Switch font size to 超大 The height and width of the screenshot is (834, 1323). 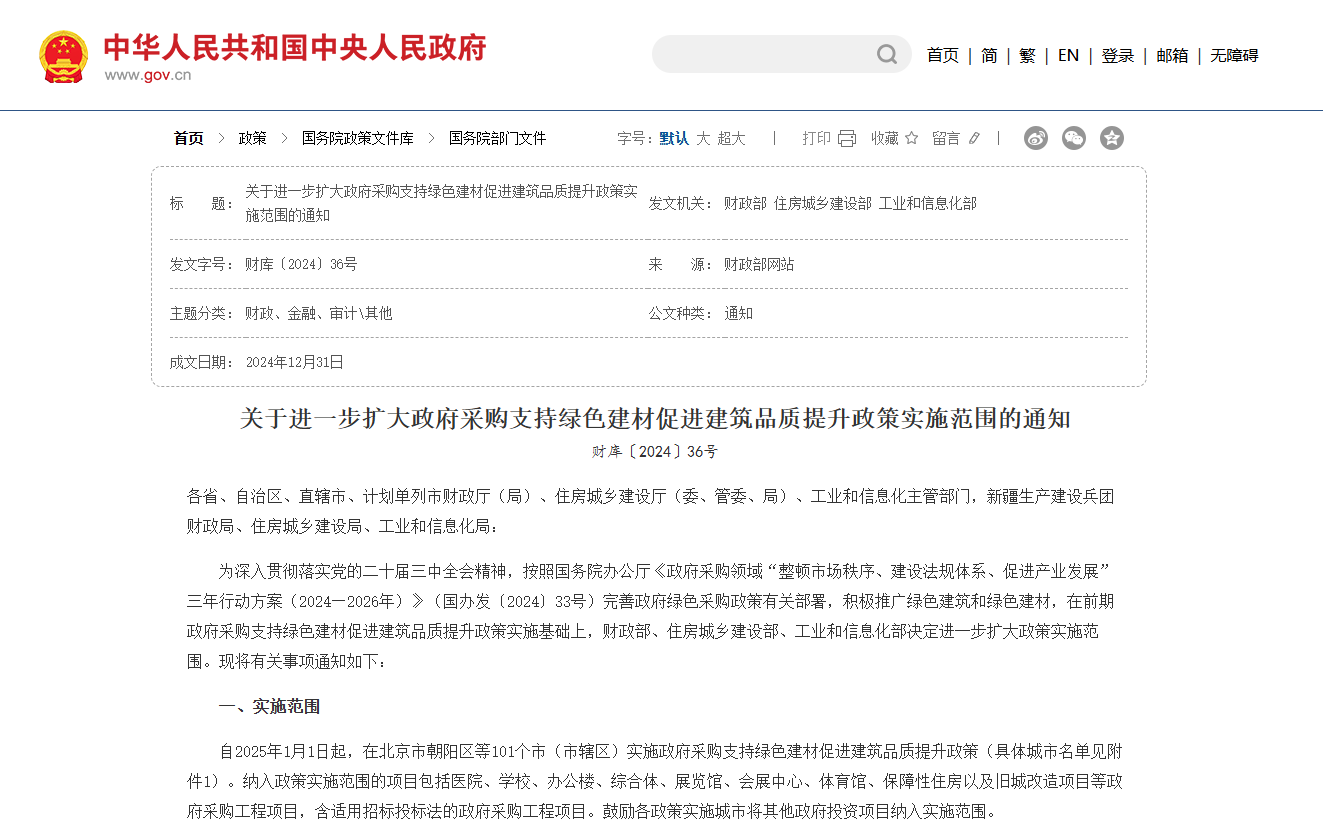coord(731,138)
